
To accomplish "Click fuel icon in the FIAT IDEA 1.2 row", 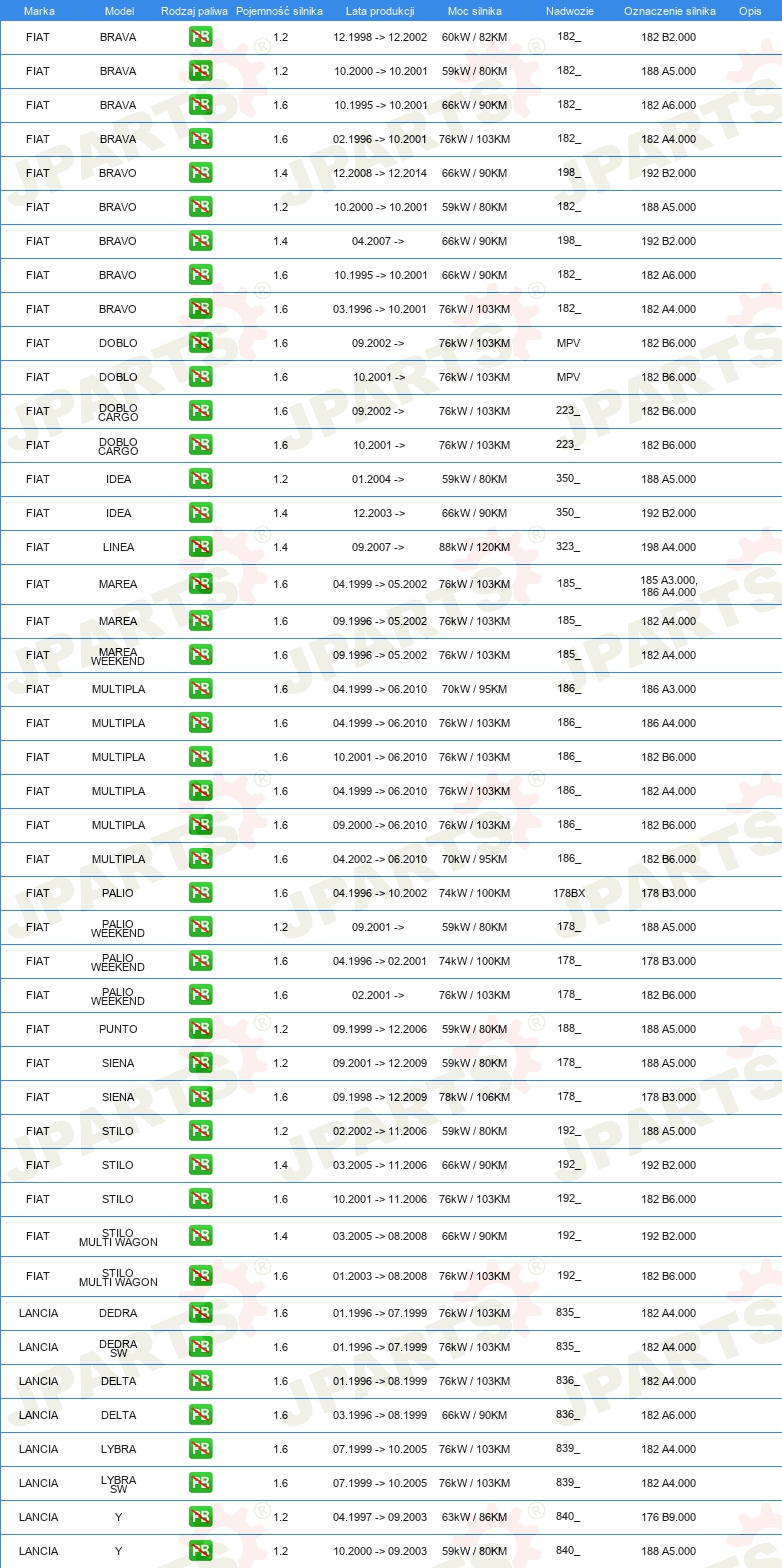I will pyautogui.click(x=200, y=479).
